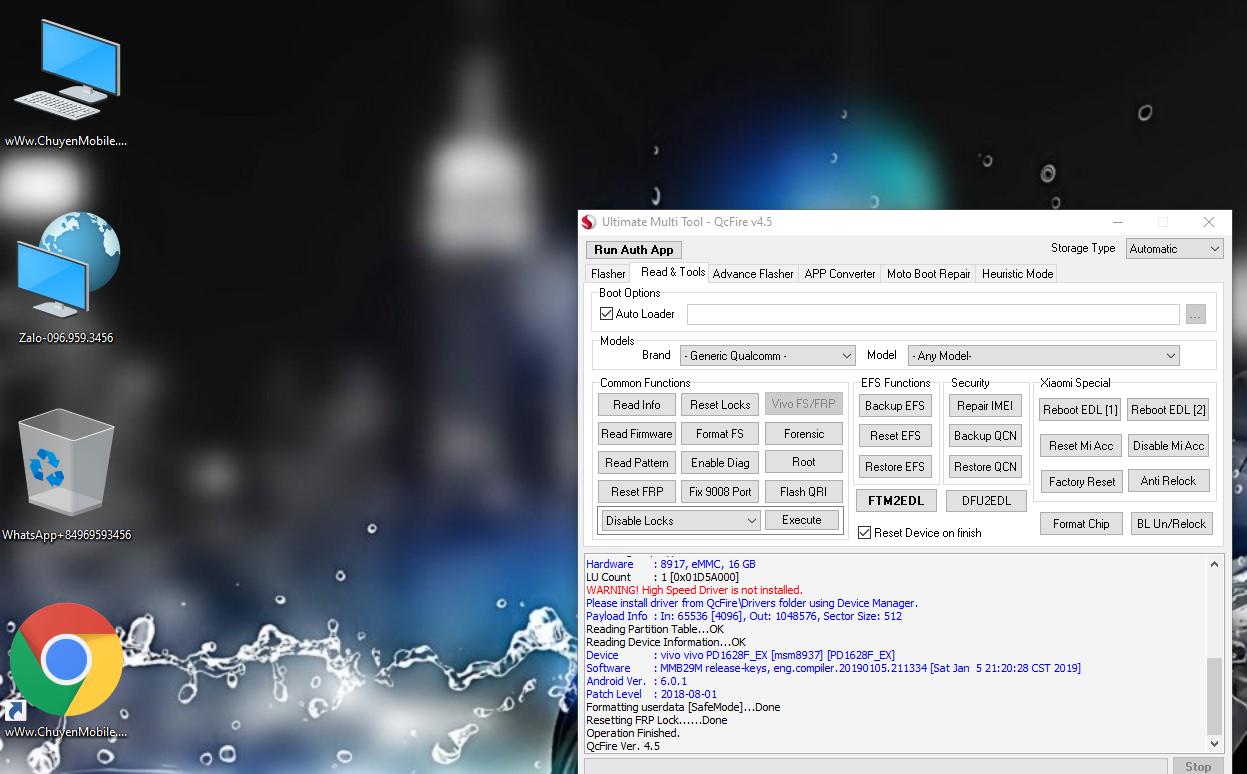Expand the Model Any Model dropdown

click(1044, 356)
